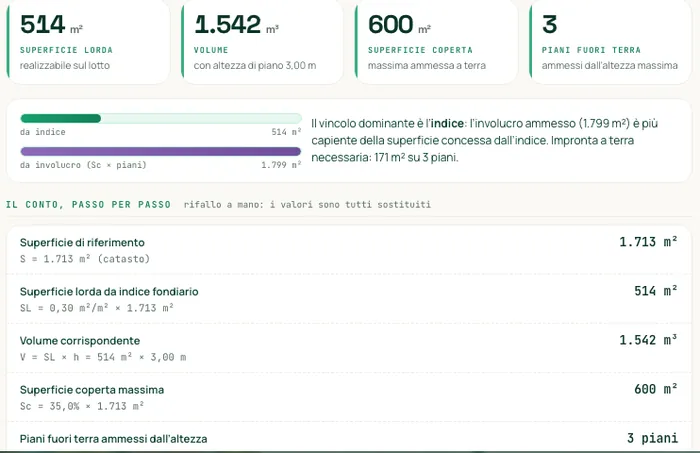The height and width of the screenshot is (453, 700).
Task: Click the 600 m² step result value
Action: pos(656,389)
